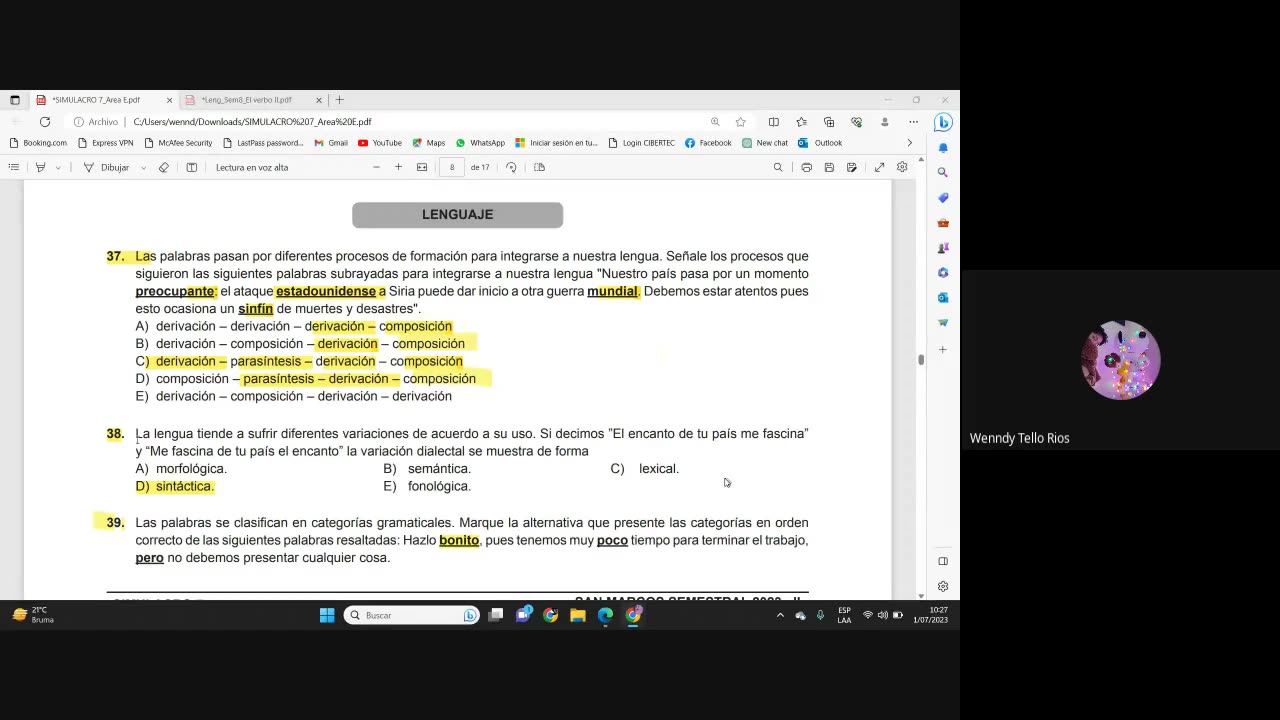1280x720 pixels.
Task: Open a new browser tab
Action: tap(340, 100)
